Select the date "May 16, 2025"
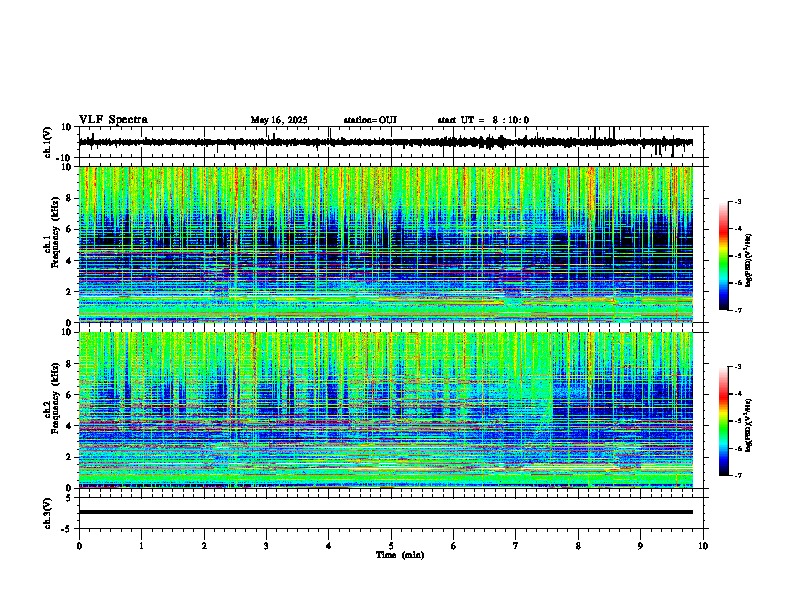 tap(279, 120)
